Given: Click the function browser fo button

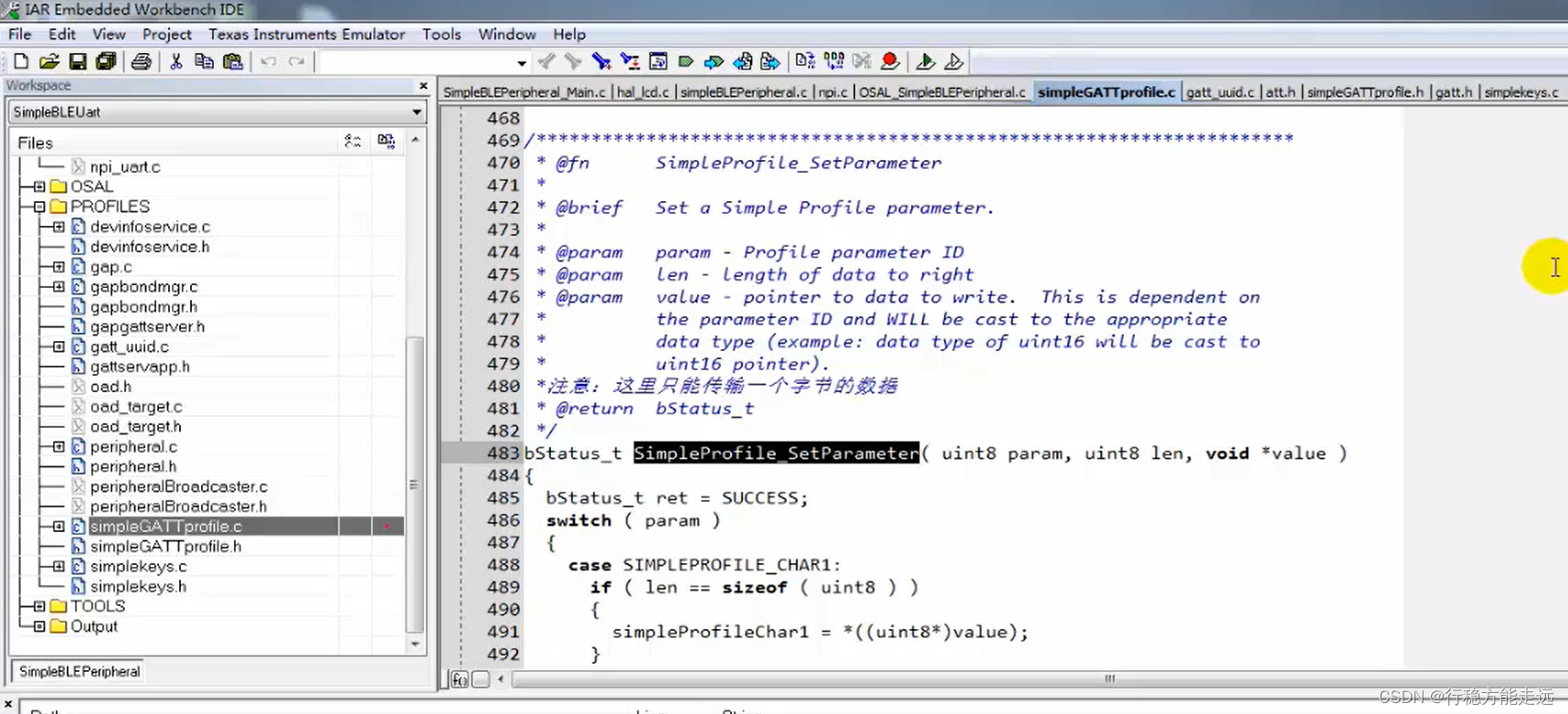Looking at the screenshot, I should coord(460,679).
